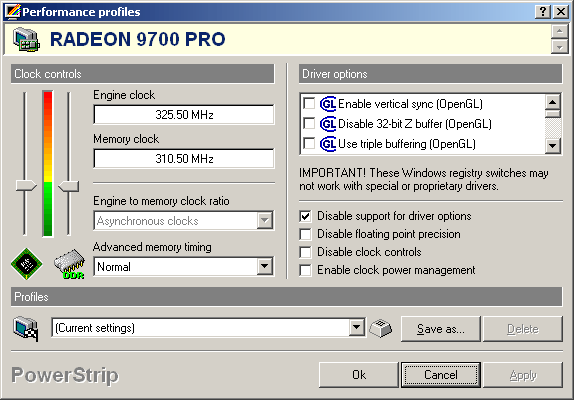Open the profiles Current settings dropdown
This screenshot has height=400, width=574.
(356, 327)
